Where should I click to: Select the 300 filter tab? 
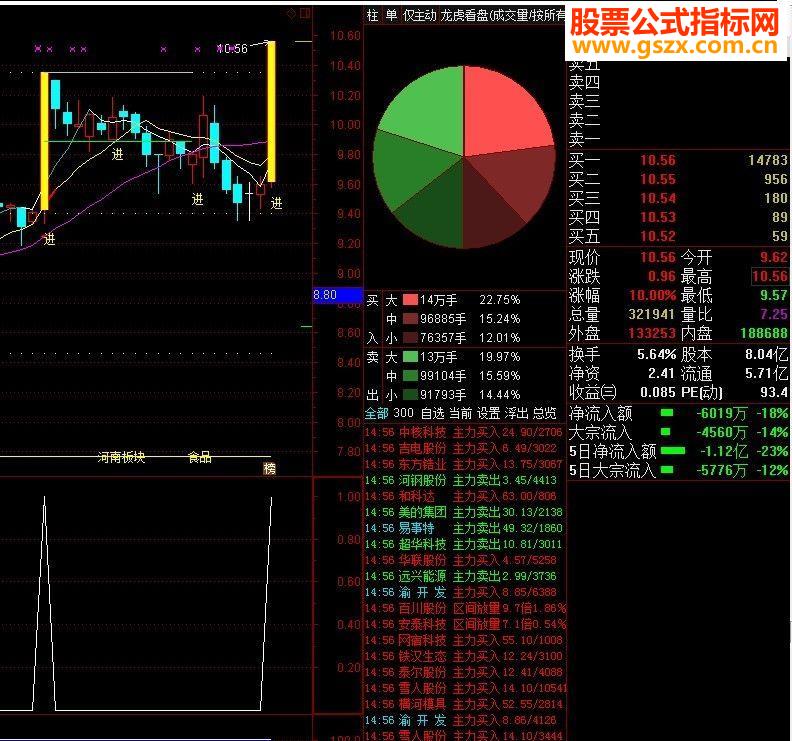click(x=403, y=413)
